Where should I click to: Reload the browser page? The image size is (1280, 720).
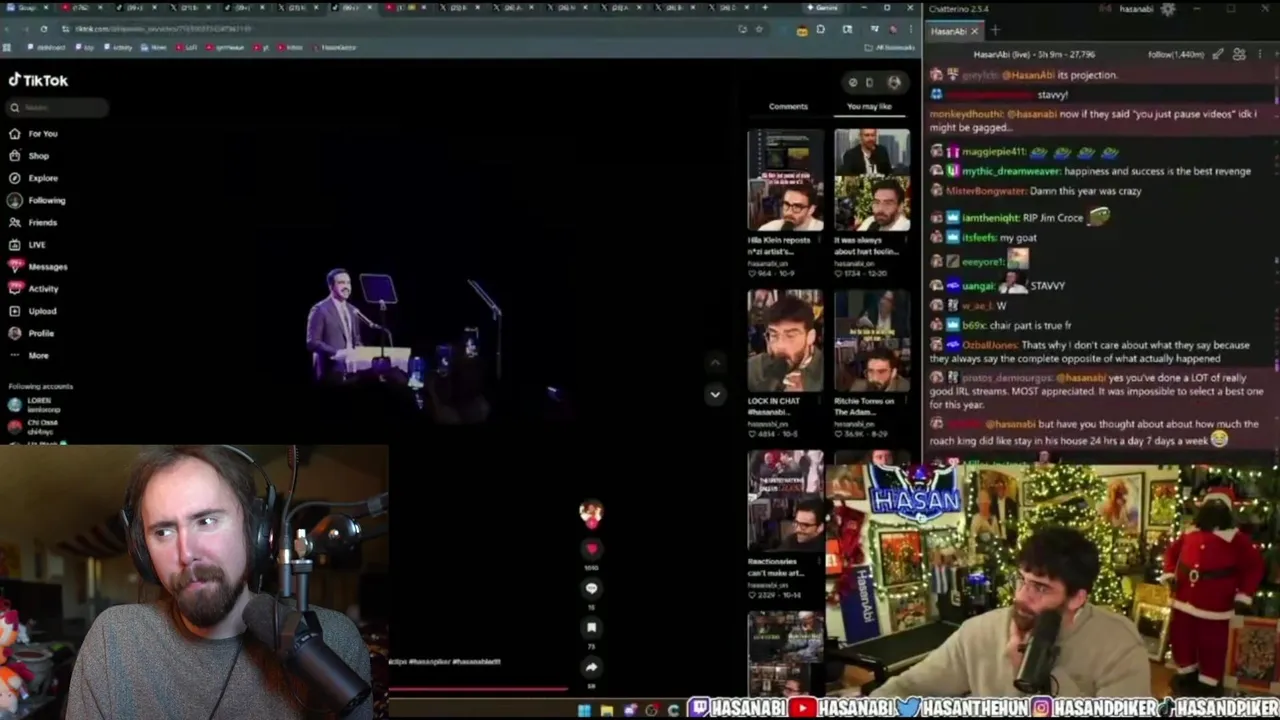coord(43,29)
